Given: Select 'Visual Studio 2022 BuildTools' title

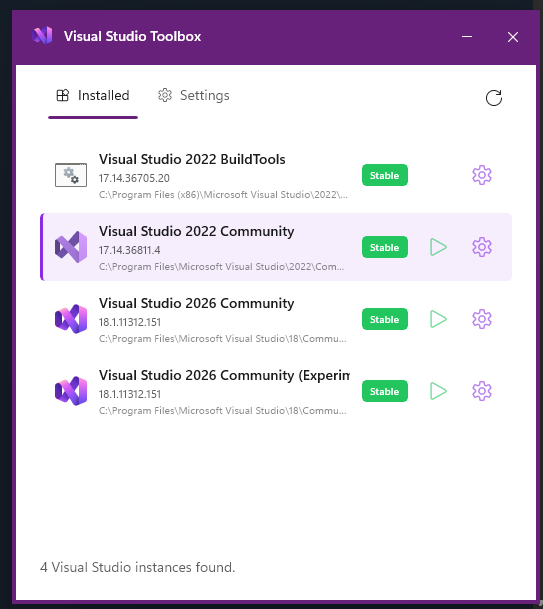Looking at the screenshot, I should (192, 159).
